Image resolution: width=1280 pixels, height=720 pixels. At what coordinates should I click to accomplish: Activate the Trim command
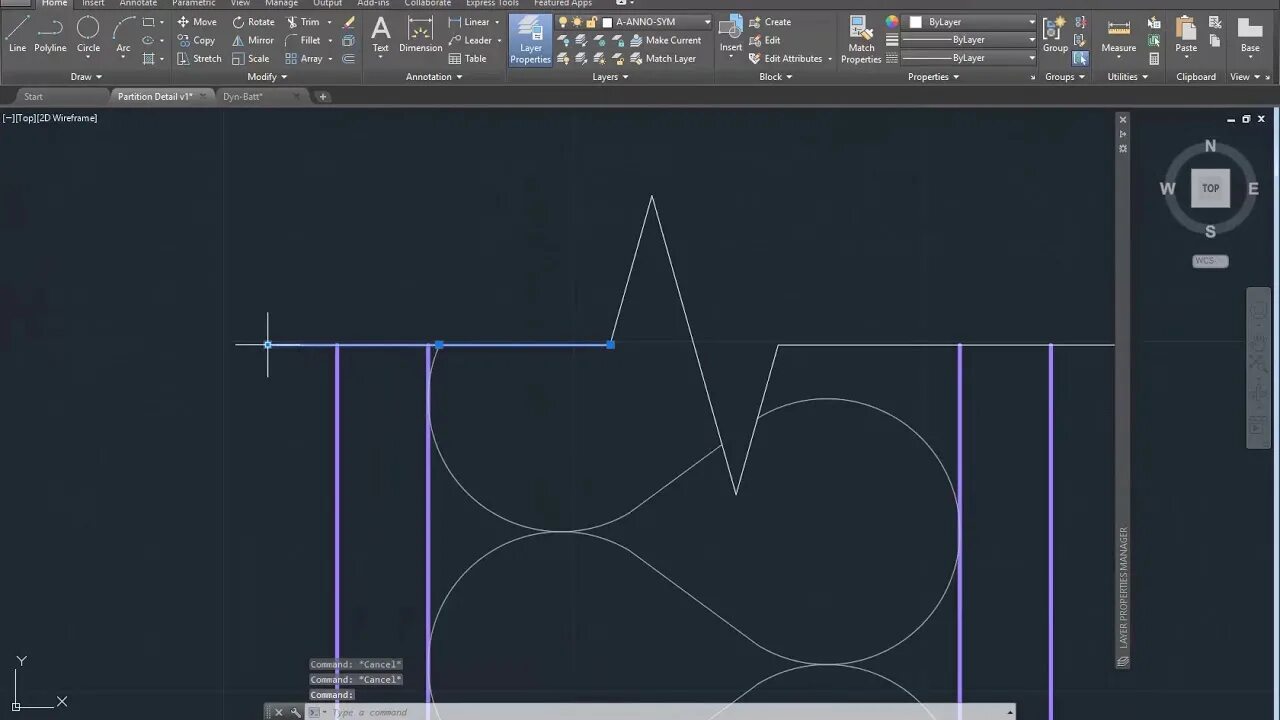click(x=303, y=22)
